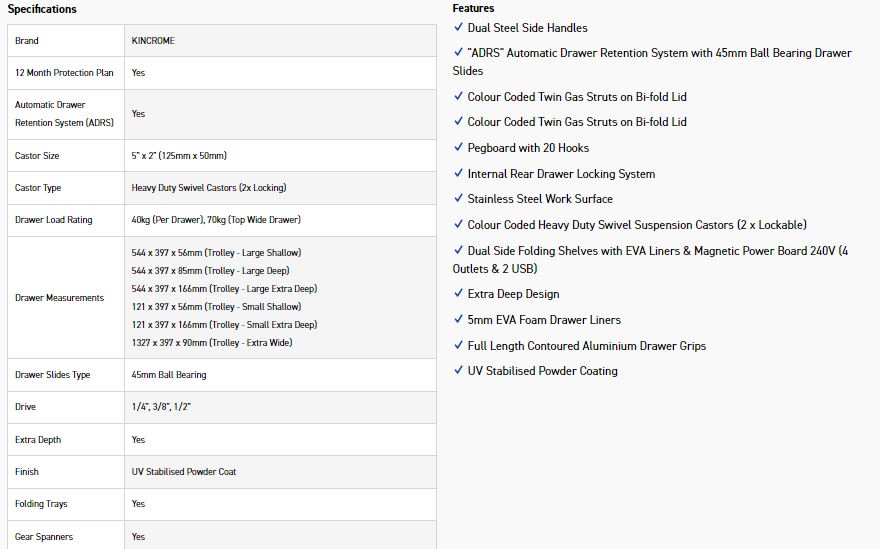This screenshot has width=880, height=549.
Task: Click the 12 Month Protection Plan label
Action: (x=64, y=73)
